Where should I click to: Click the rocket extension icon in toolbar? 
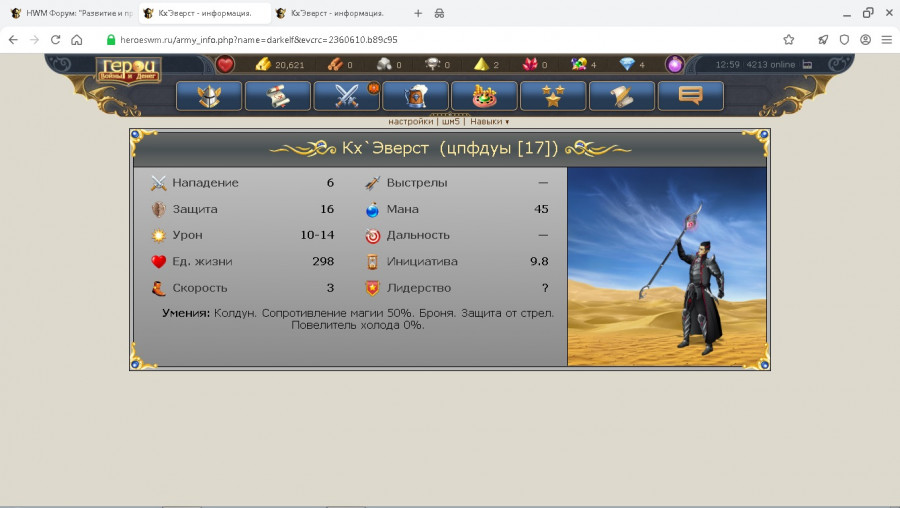pos(823,40)
